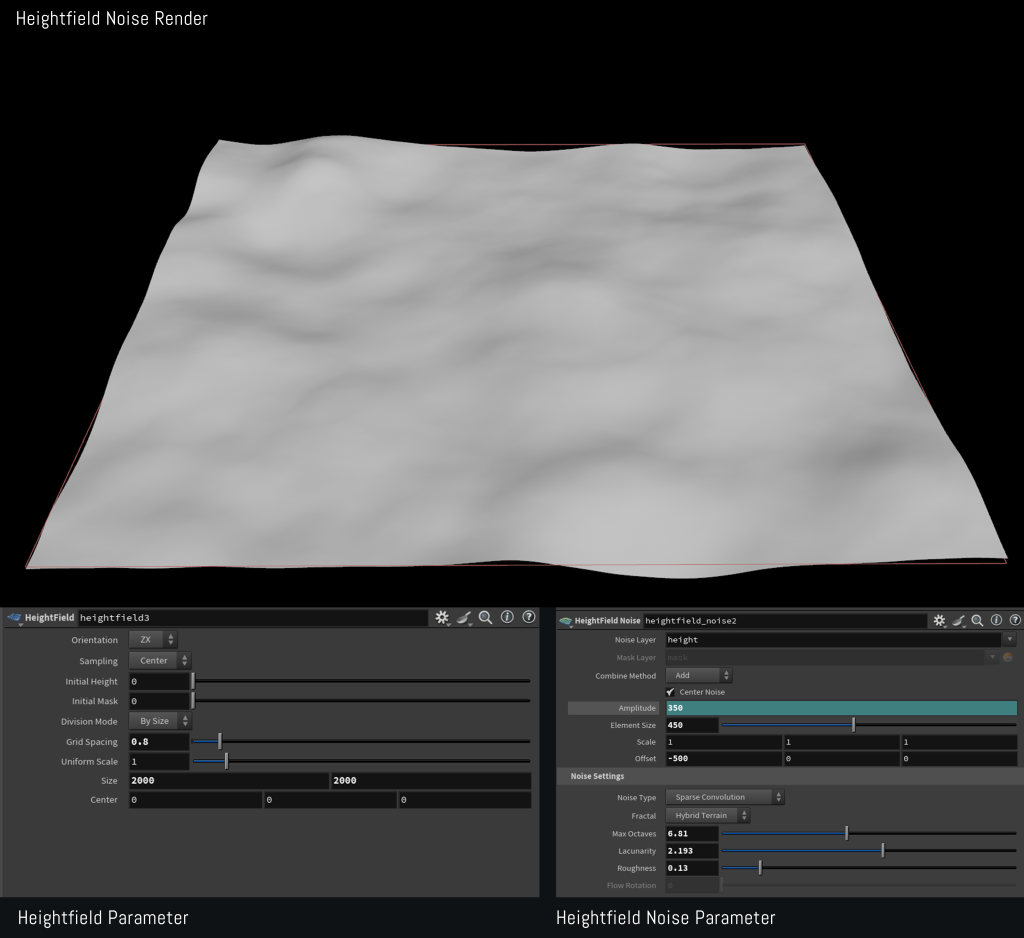1024x938 pixels.
Task: Open the gear menu in HeightField Noise panel
Action: (939, 621)
